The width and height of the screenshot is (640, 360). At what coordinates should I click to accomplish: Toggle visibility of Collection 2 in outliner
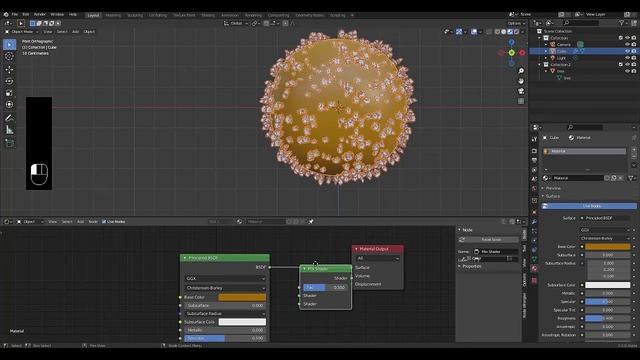tap(627, 64)
